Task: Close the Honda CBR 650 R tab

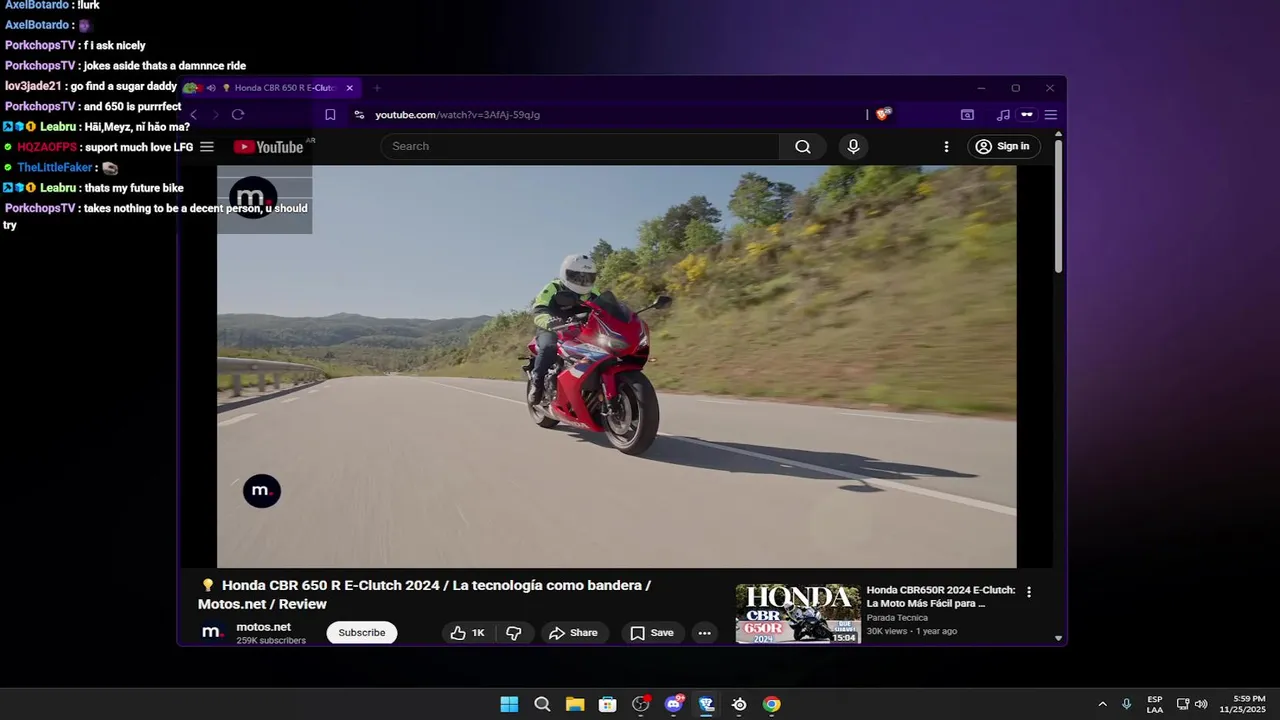Action: pyautogui.click(x=349, y=88)
